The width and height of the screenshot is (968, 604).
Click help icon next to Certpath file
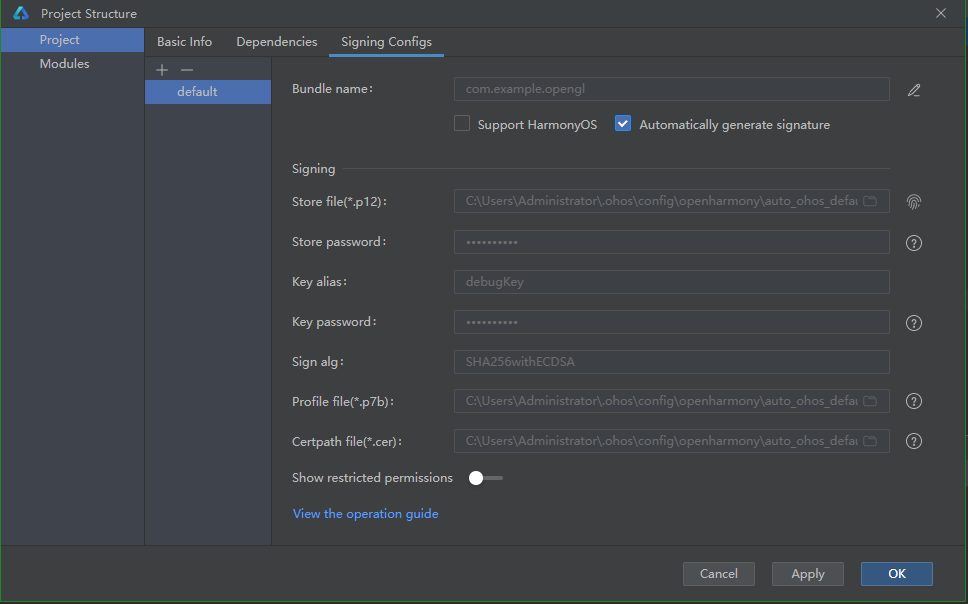tap(913, 441)
